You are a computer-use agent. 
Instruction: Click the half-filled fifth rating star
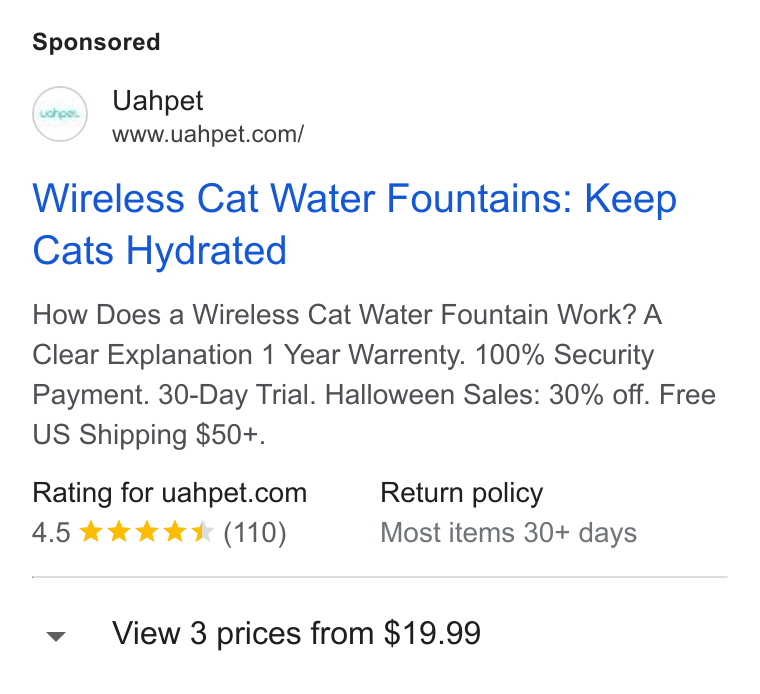tap(202, 532)
